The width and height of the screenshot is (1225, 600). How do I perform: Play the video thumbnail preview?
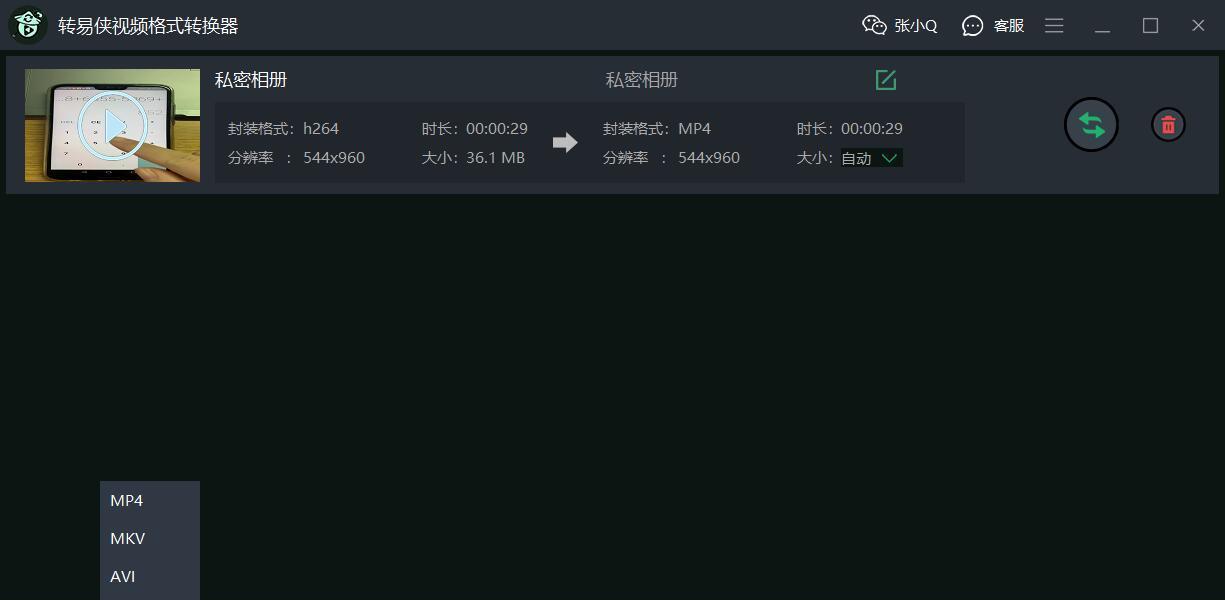[112, 125]
